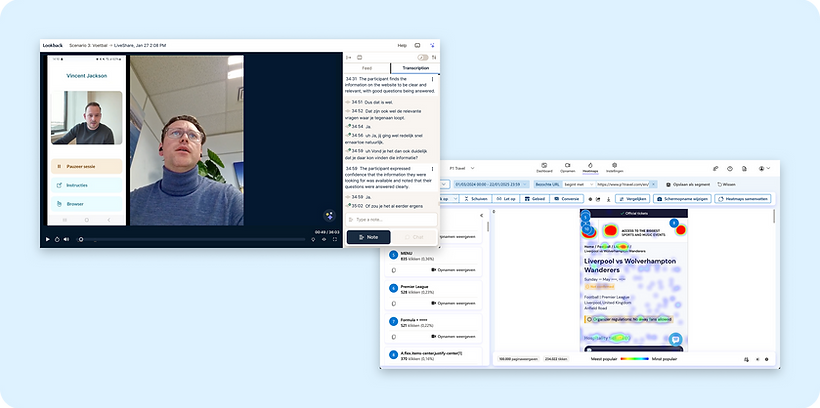Click the download icon in the heatmap toolbar
The height and width of the screenshot is (408, 820).
608,199
